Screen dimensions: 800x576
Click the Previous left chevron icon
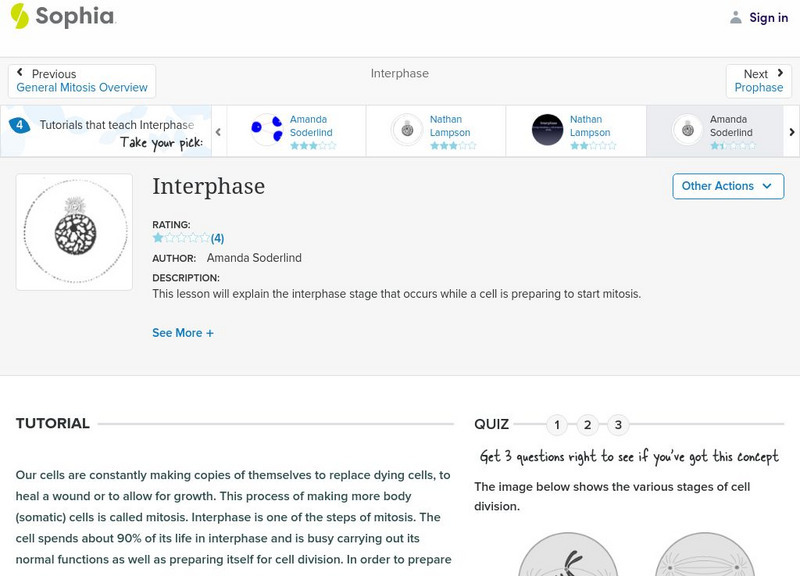(21, 73)
